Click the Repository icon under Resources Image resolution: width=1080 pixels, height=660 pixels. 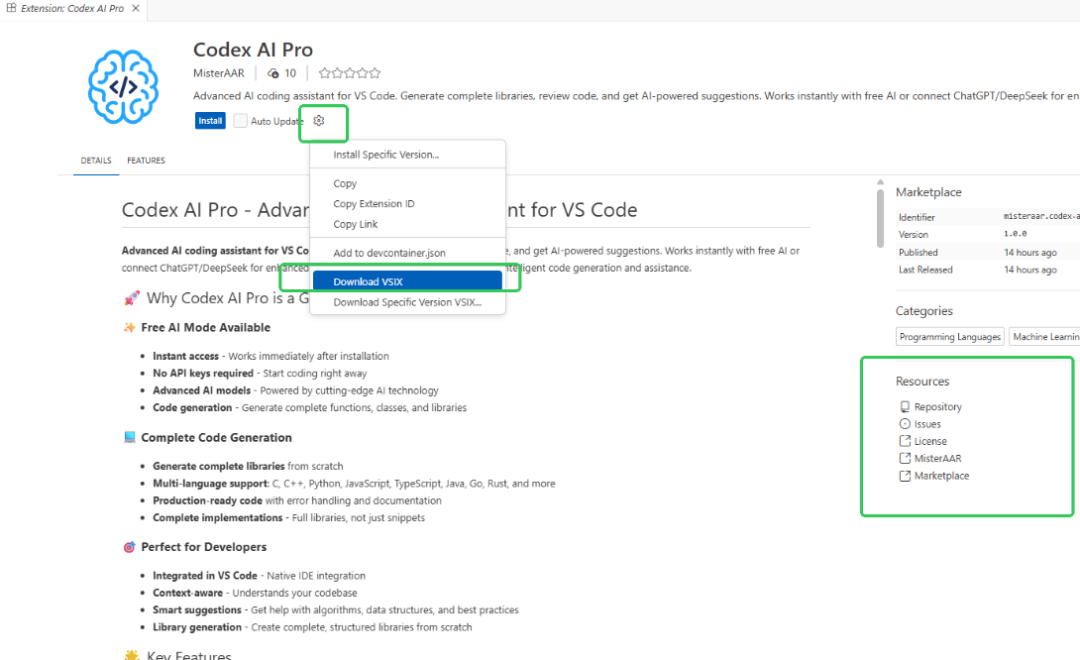905,406
